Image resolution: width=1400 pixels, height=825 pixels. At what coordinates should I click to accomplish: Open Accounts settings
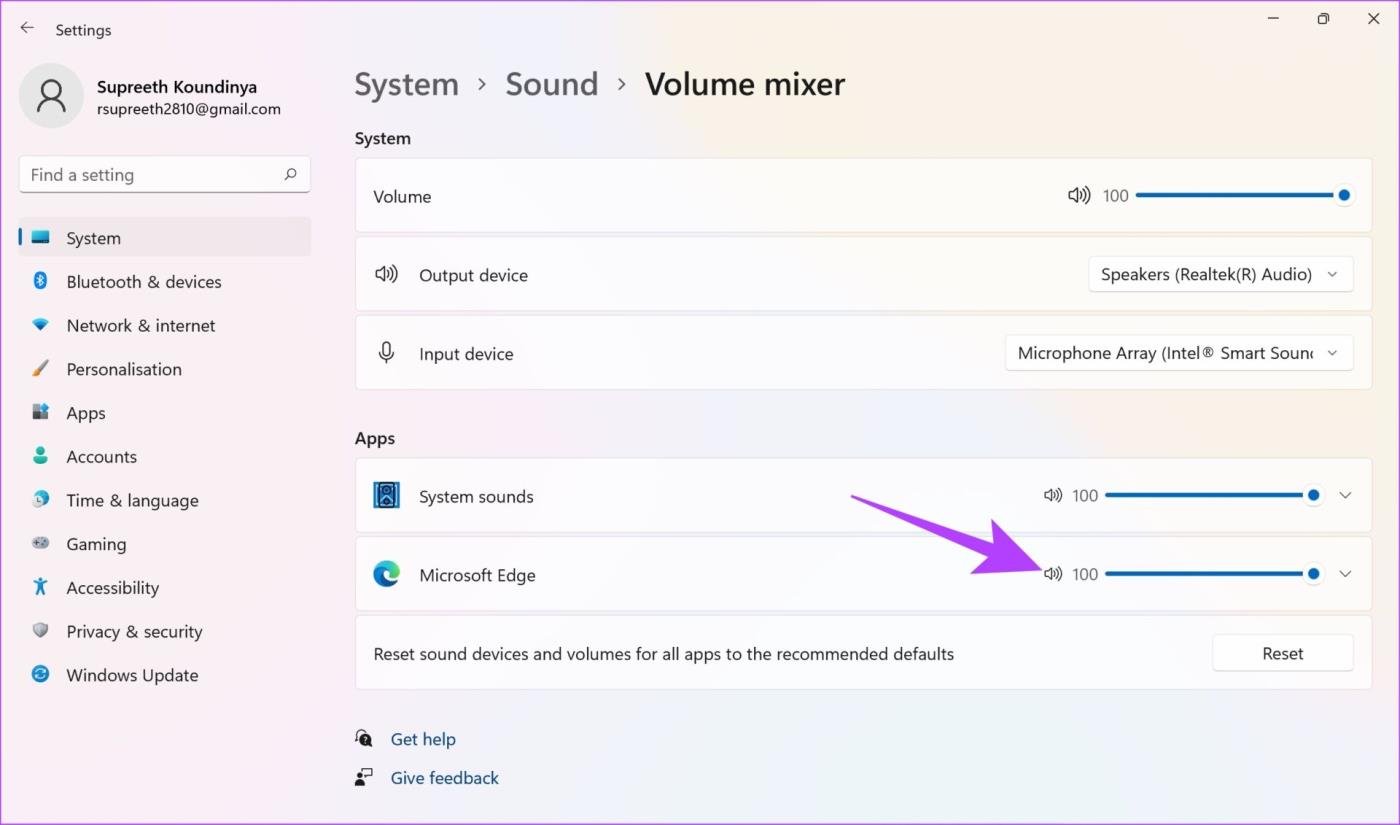(165, 456)
